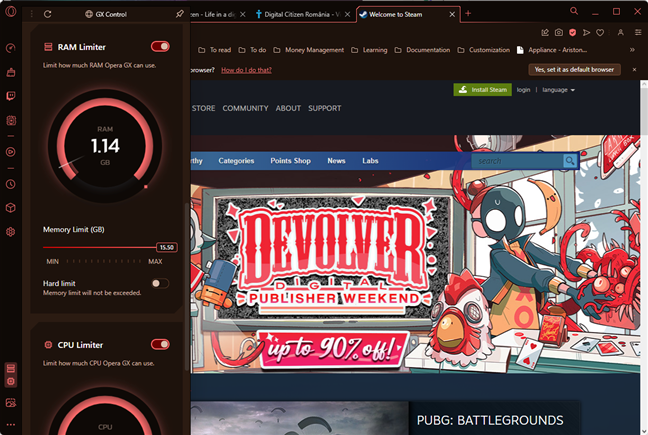Close the Welcome to Steam tab
The image size is (648, 435).
coord(452,14)
